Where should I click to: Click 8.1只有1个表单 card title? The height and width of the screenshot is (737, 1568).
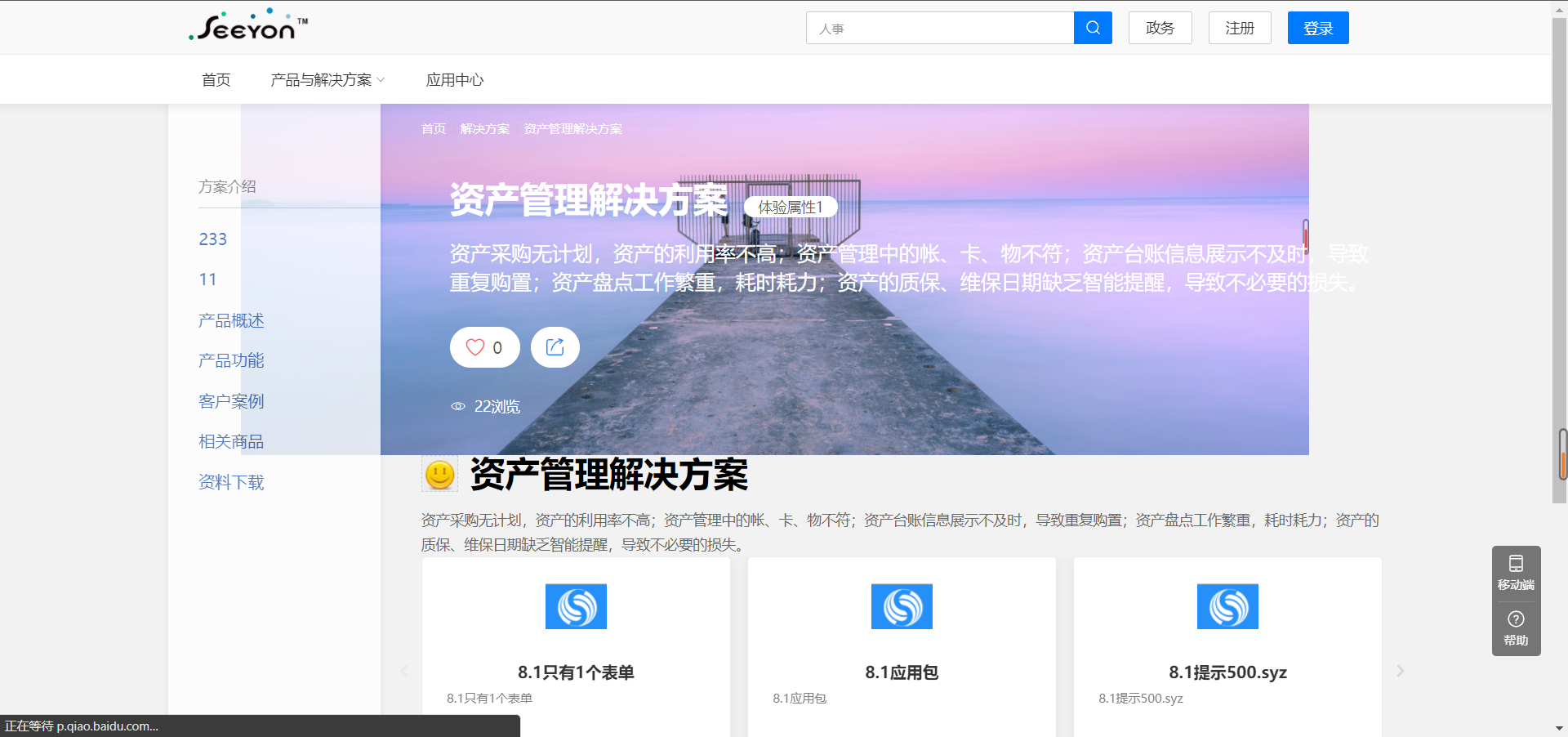(x=576, y=672)
